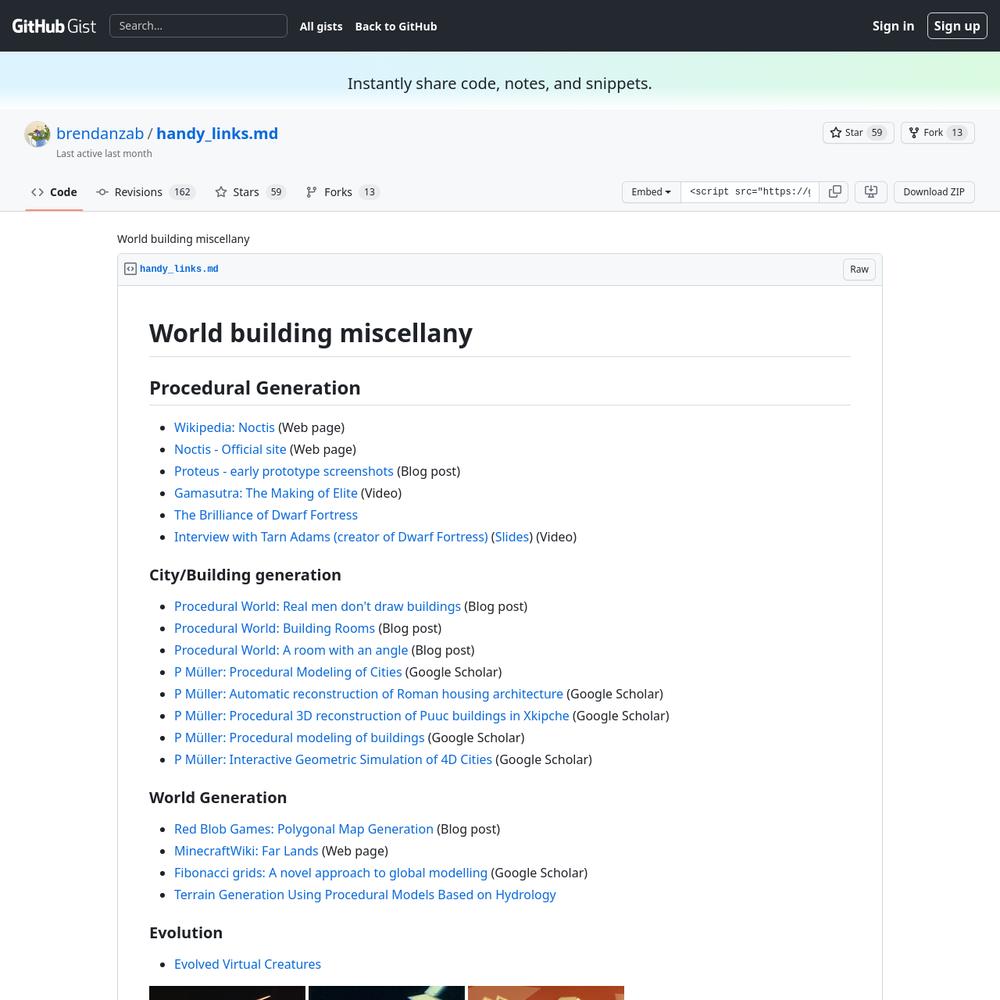This screenshot has height=1000, width=1000.
Task: Click the file code icon beside handy_links.md
Action: [130, 269]
